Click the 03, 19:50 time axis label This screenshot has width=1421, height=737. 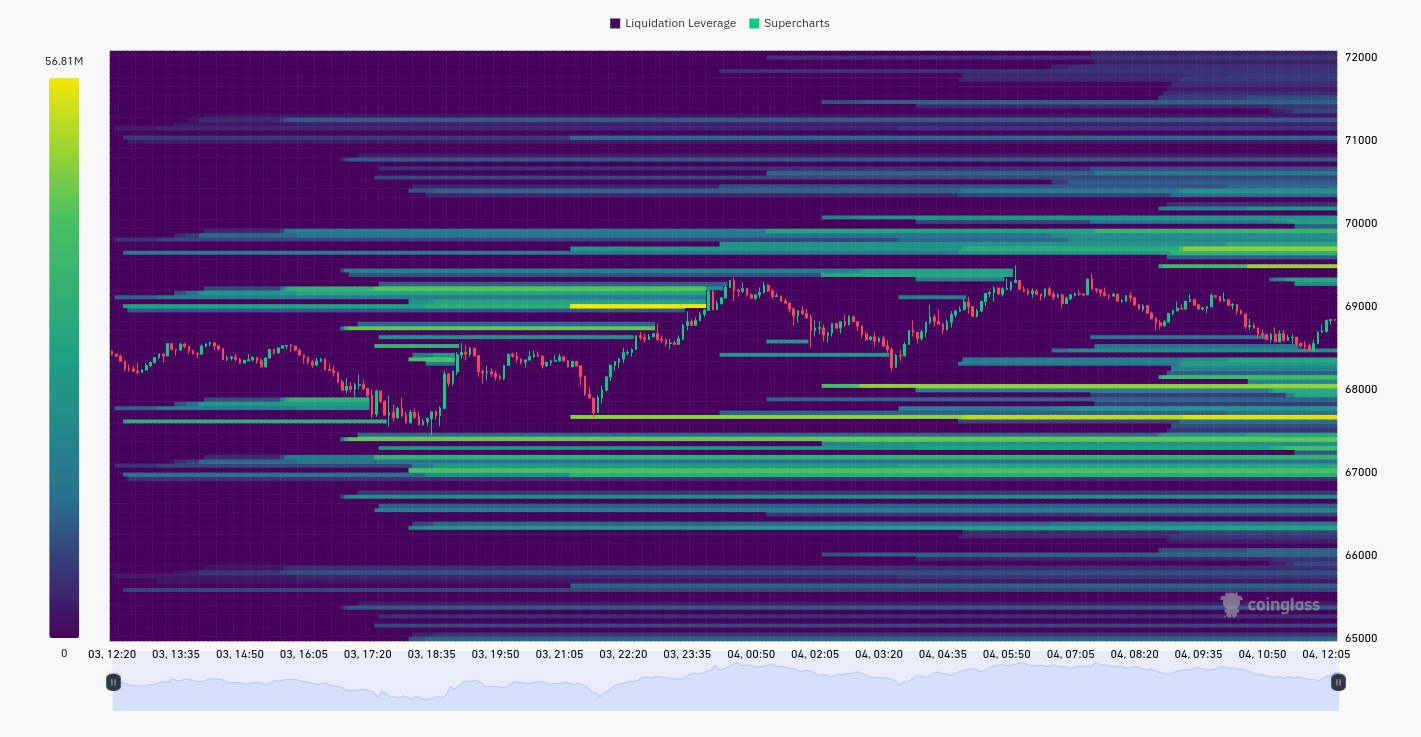[496, 654]
